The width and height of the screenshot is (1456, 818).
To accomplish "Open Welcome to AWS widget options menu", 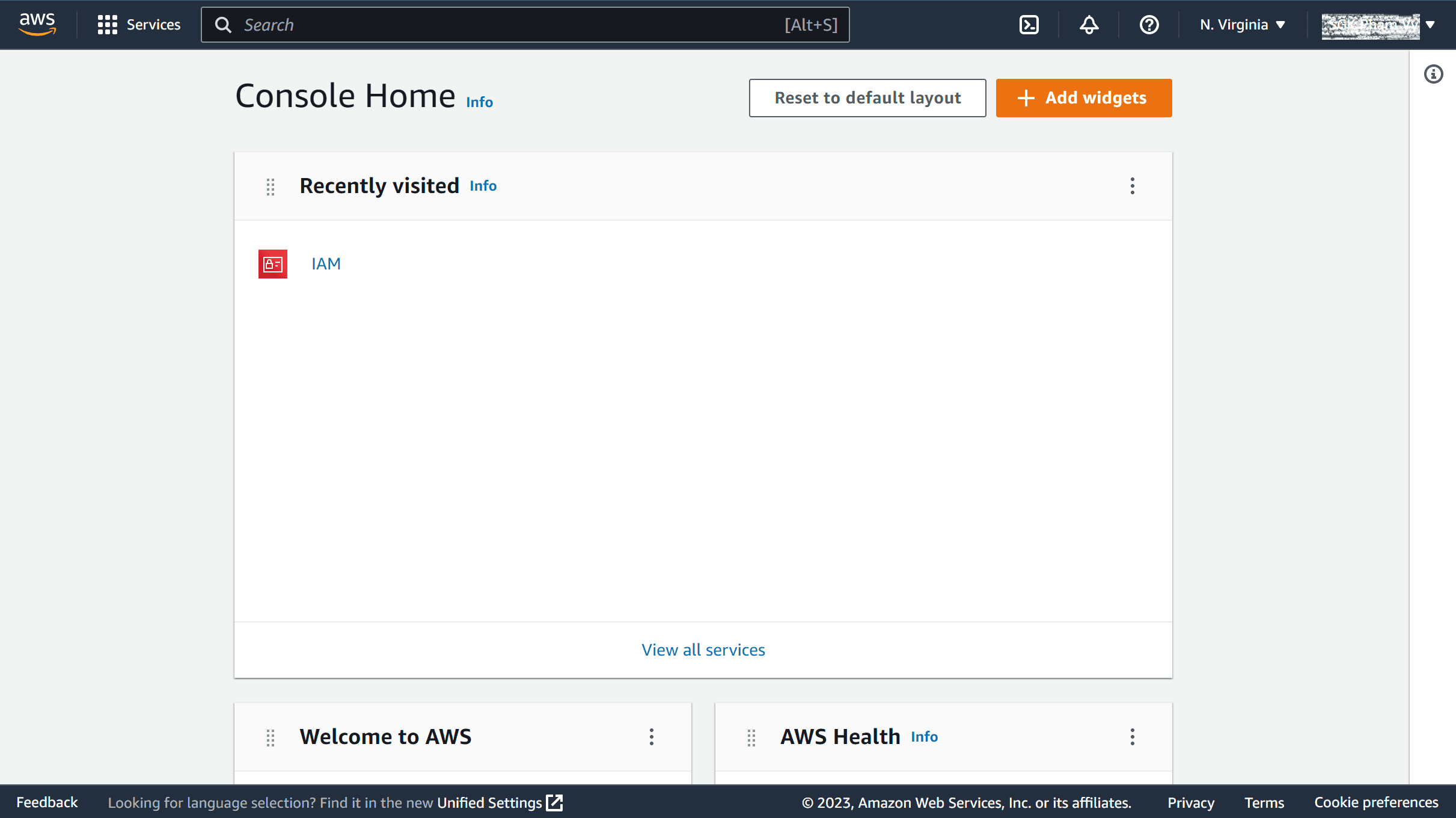I will 651,737.
